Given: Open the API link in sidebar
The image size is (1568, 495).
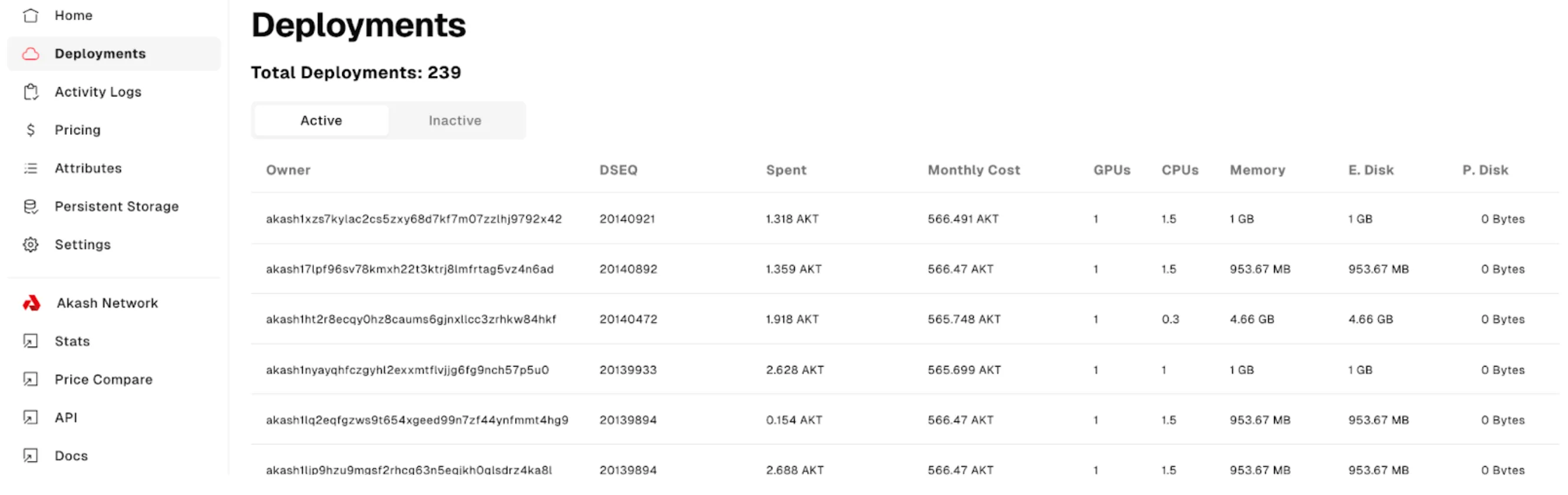Looking at the screenshot, I should coord(66,418).
